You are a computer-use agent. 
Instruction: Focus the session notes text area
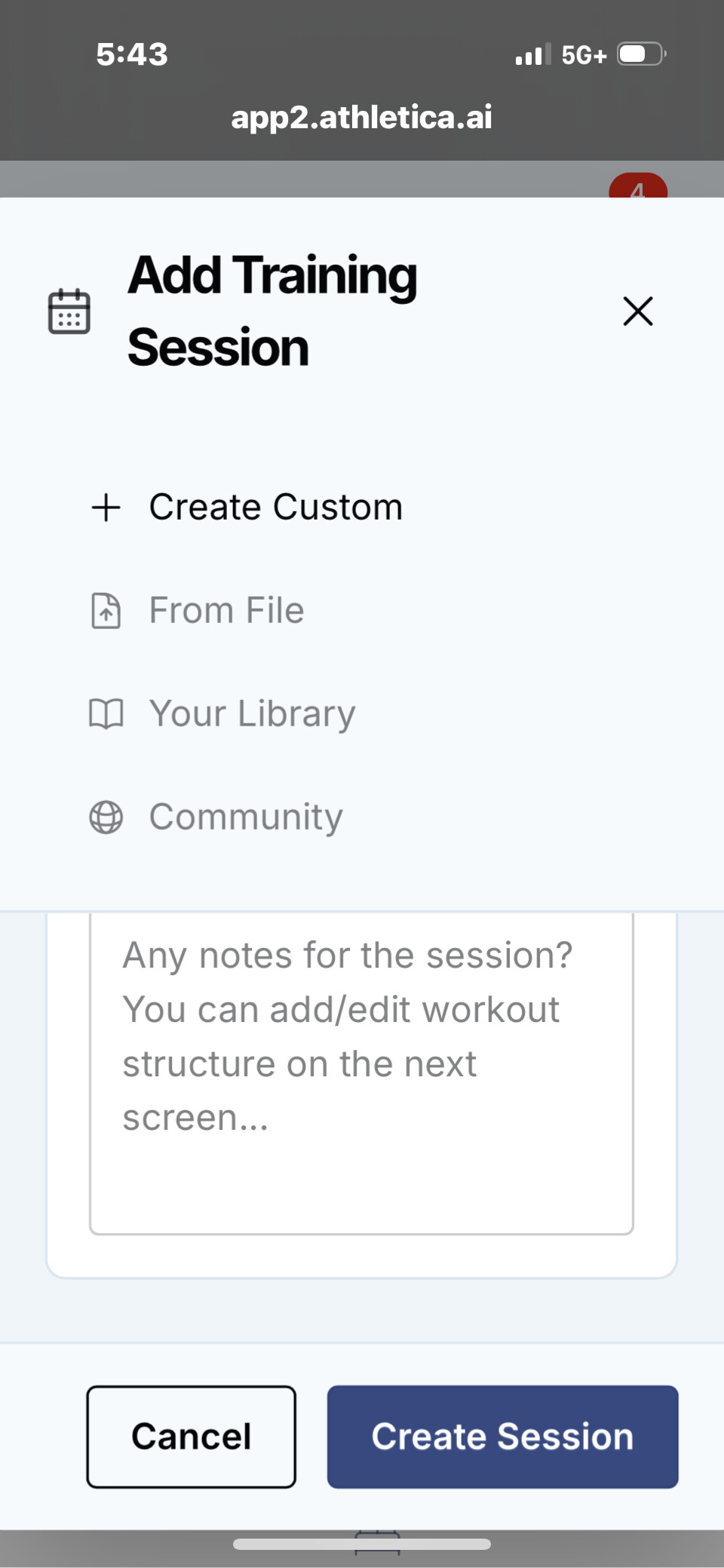(x=361, y=1071)
